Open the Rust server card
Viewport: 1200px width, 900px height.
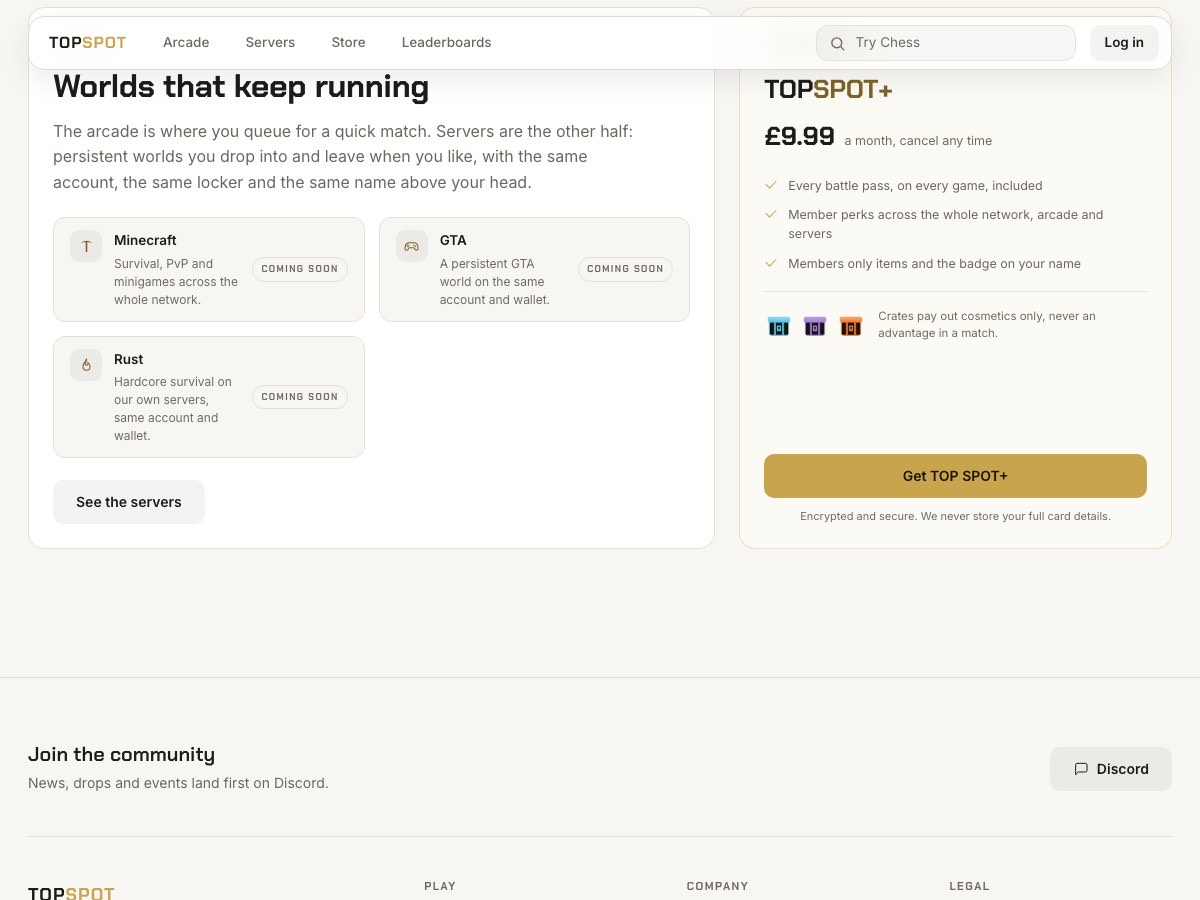click(x=209, y=397)
